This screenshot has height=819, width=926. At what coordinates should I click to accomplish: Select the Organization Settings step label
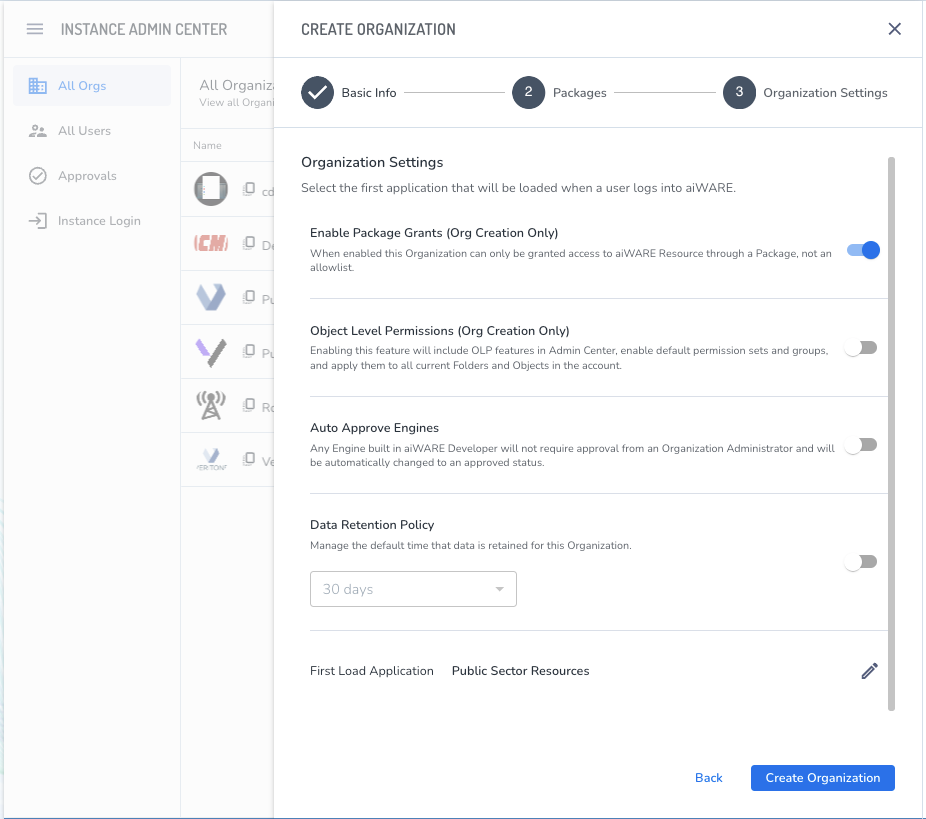825,93
